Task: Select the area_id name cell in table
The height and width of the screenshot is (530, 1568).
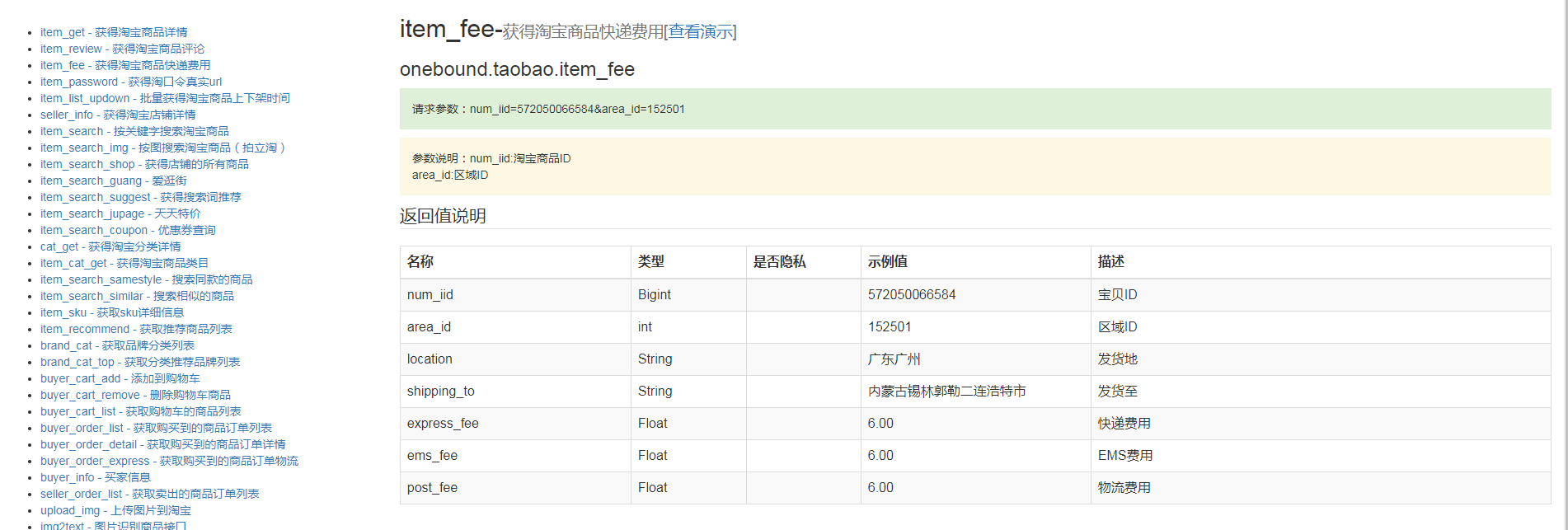Action: tap(515, 326)
